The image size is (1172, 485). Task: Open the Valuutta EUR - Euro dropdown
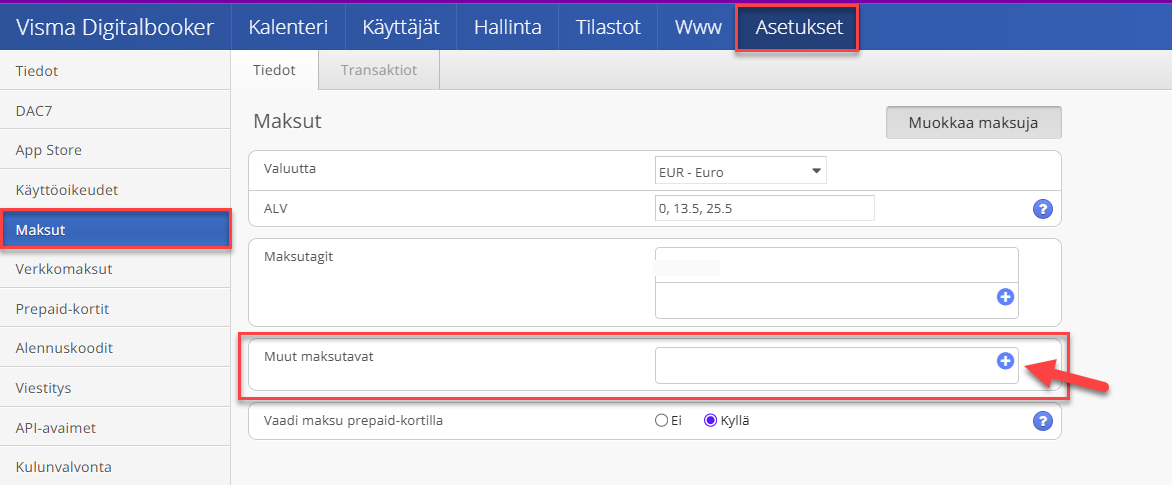tap(741, 172)
